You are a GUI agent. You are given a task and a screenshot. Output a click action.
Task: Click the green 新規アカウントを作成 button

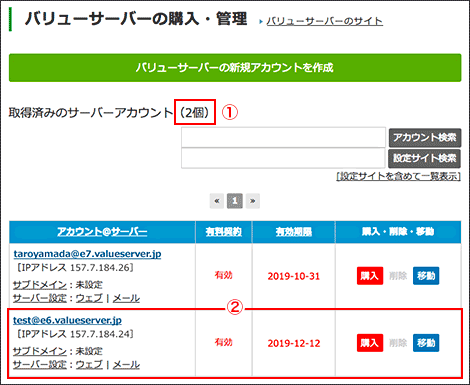tap(235, 68)
